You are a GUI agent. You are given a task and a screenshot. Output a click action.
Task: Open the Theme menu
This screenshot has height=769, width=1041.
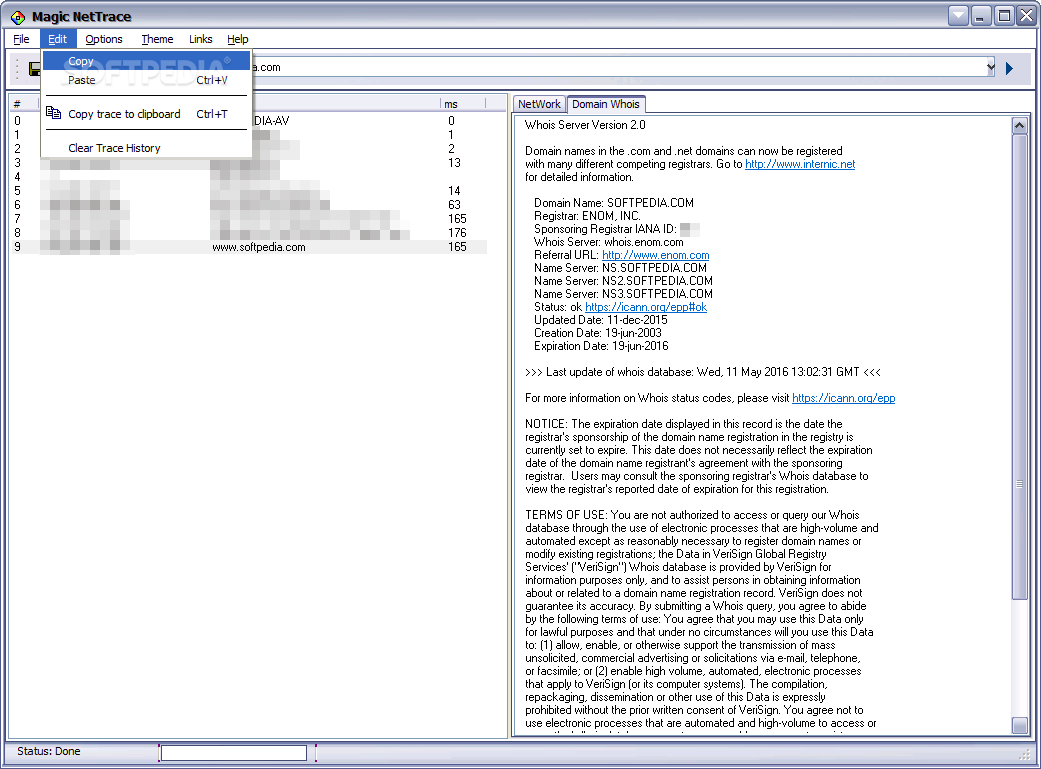[x=157, y=39]
